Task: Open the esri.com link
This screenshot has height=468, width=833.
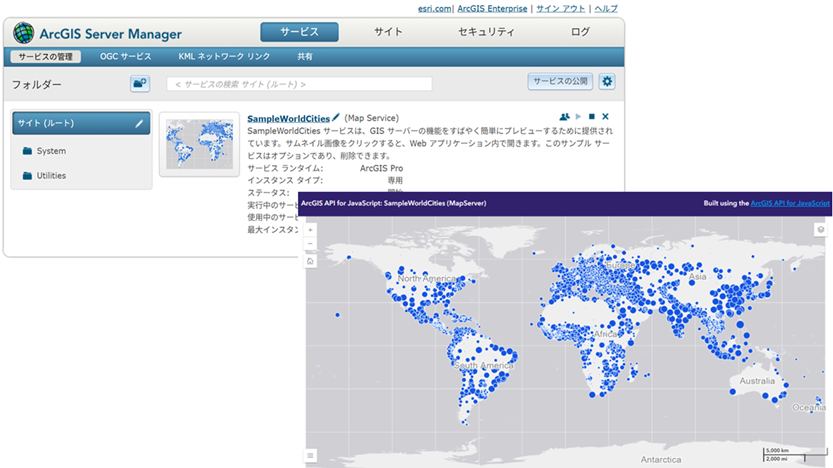Action: 434,8
